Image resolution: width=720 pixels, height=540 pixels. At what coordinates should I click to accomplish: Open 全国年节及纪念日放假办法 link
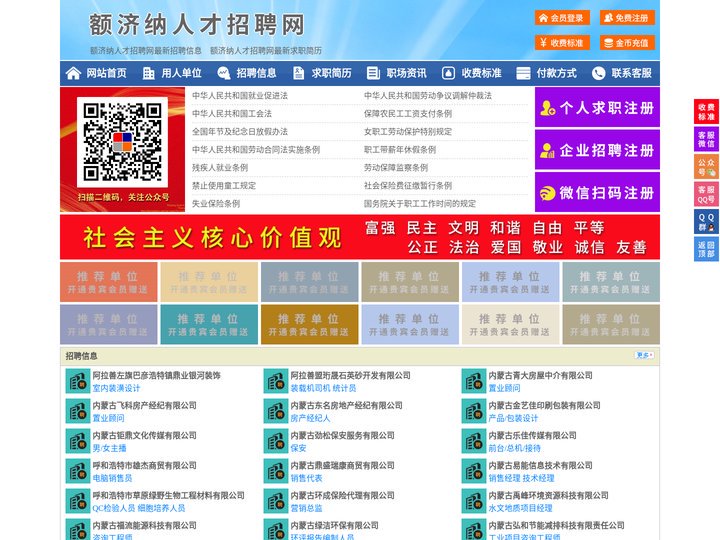[240, 131]
